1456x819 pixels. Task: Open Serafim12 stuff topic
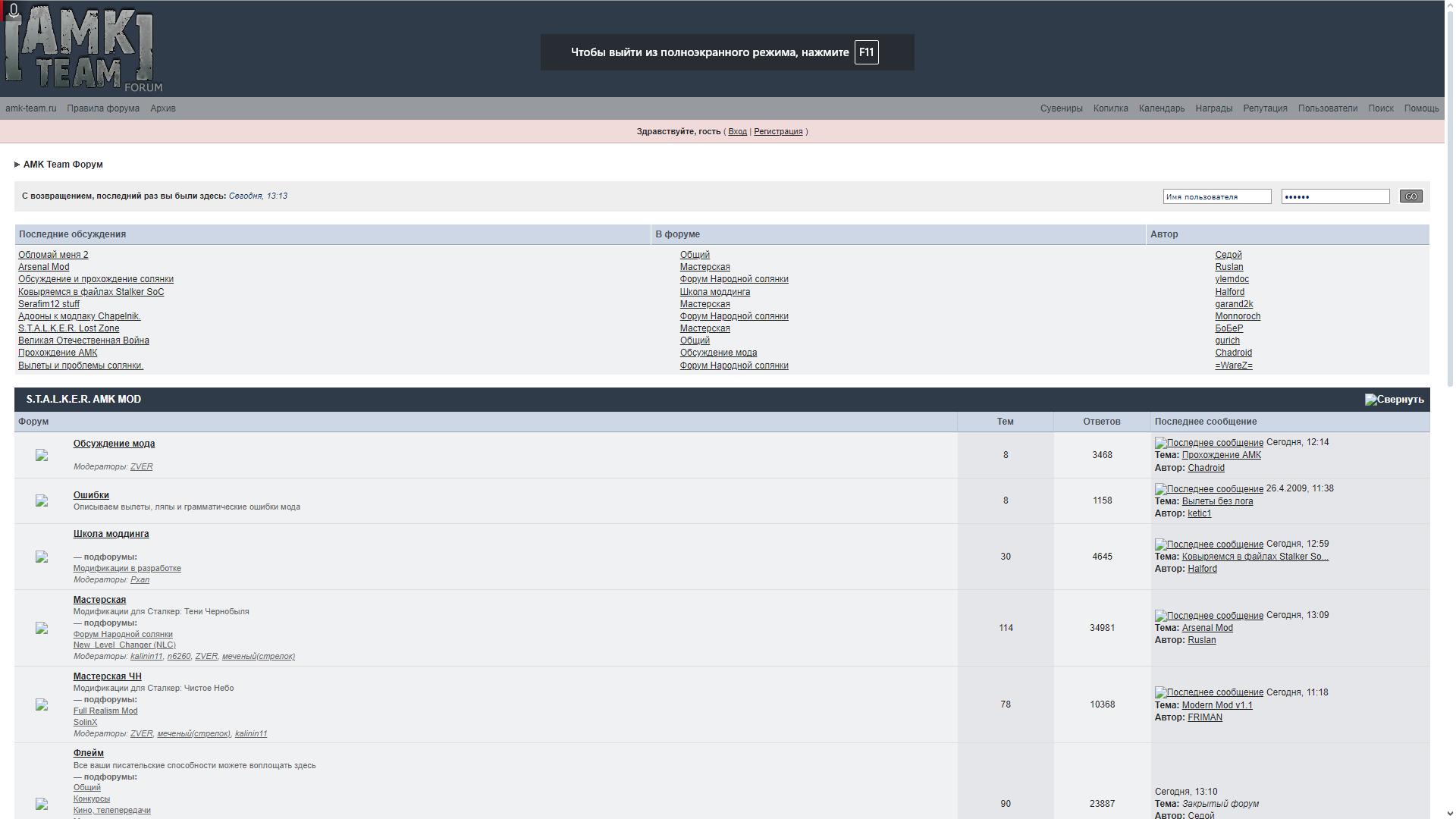(49, 304)
